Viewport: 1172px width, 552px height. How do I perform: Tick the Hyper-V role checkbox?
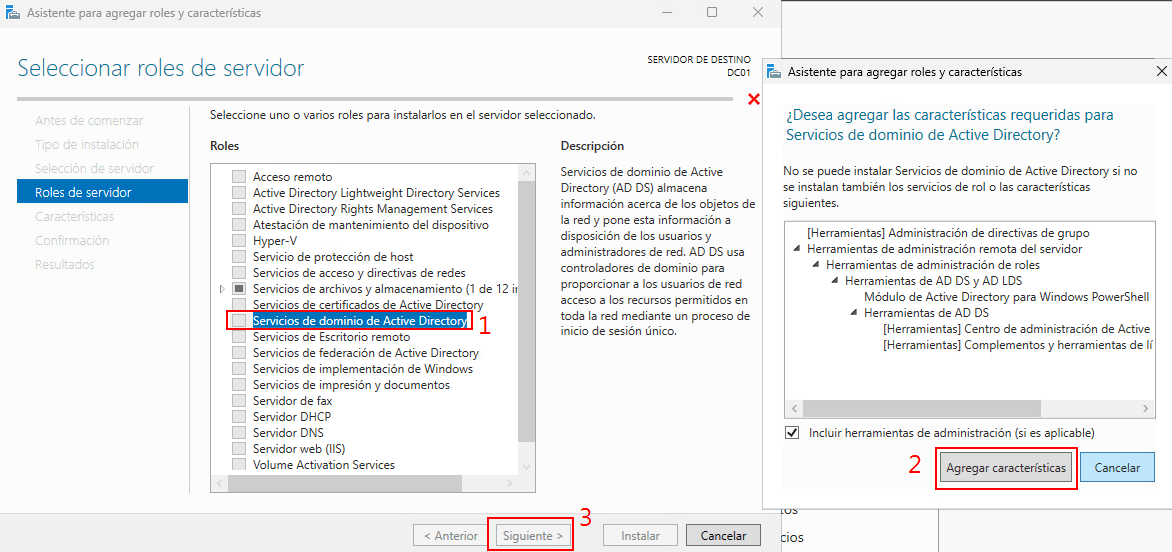pos(239,241)
